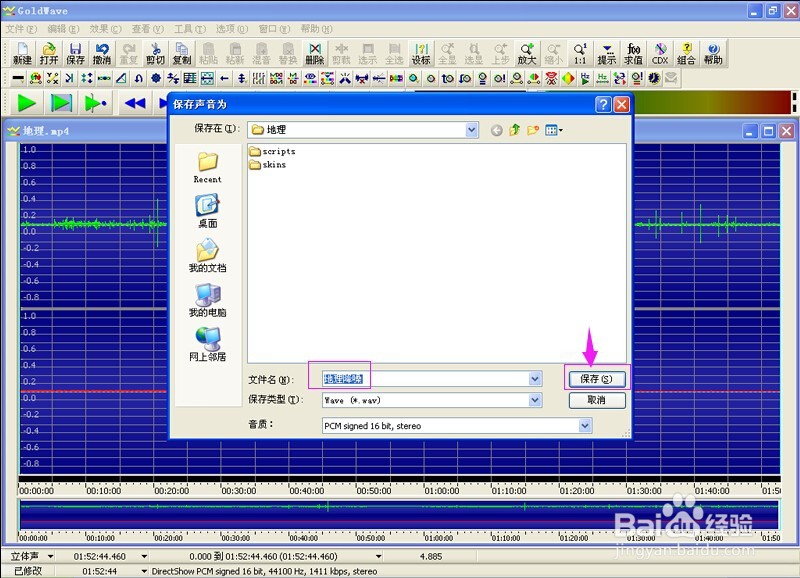The image size is (800, 578).
Task: Open the 选项(O) menu
Action: [x=232, y=29]
